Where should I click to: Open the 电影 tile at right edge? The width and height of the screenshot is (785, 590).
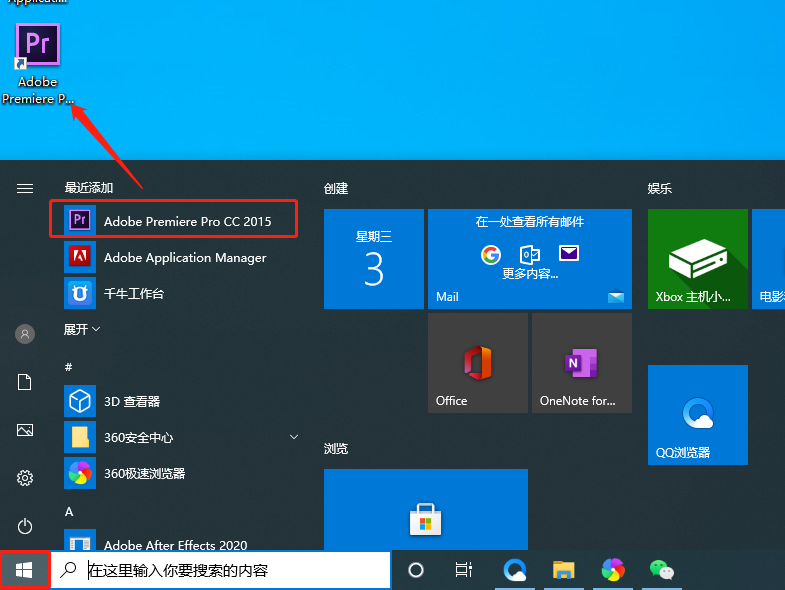tap(768, 259)
